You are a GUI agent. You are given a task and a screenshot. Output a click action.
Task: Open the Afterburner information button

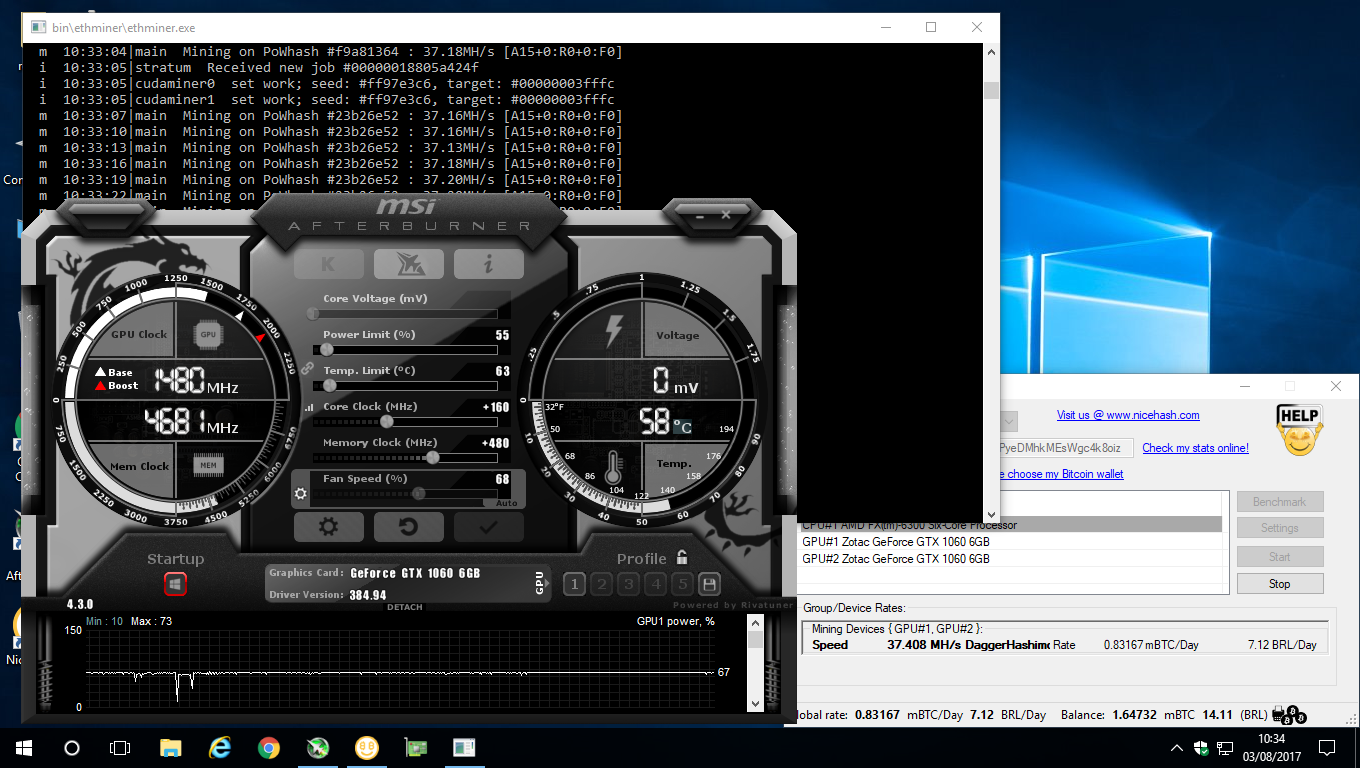pos(488,264)
